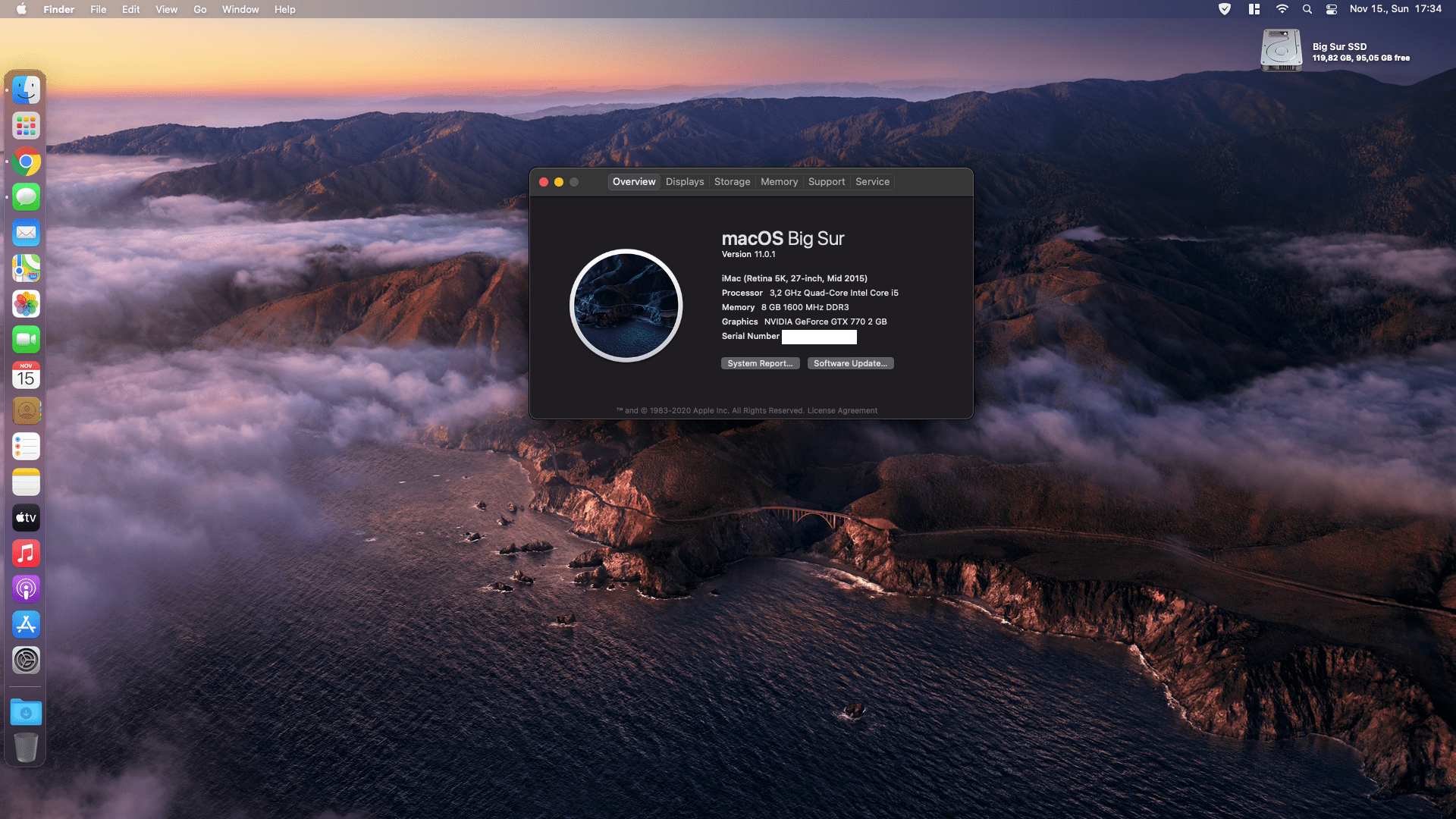
Task: Open Messages app in the Dock
Action: [x=26, y=197]
